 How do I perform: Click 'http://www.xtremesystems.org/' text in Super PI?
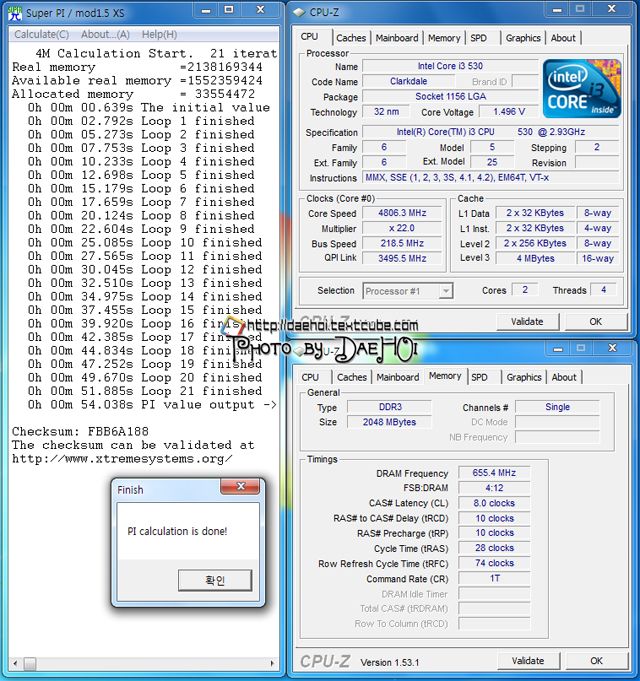click(x=122, y=459)
